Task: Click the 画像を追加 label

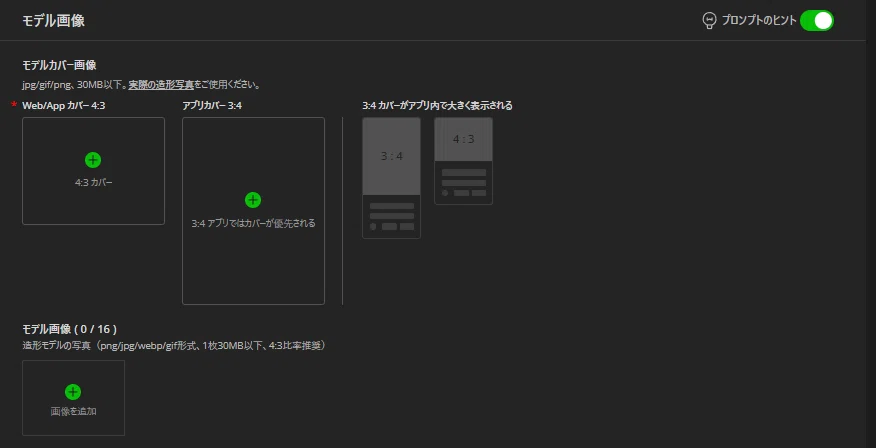Action: coord(73,411)
